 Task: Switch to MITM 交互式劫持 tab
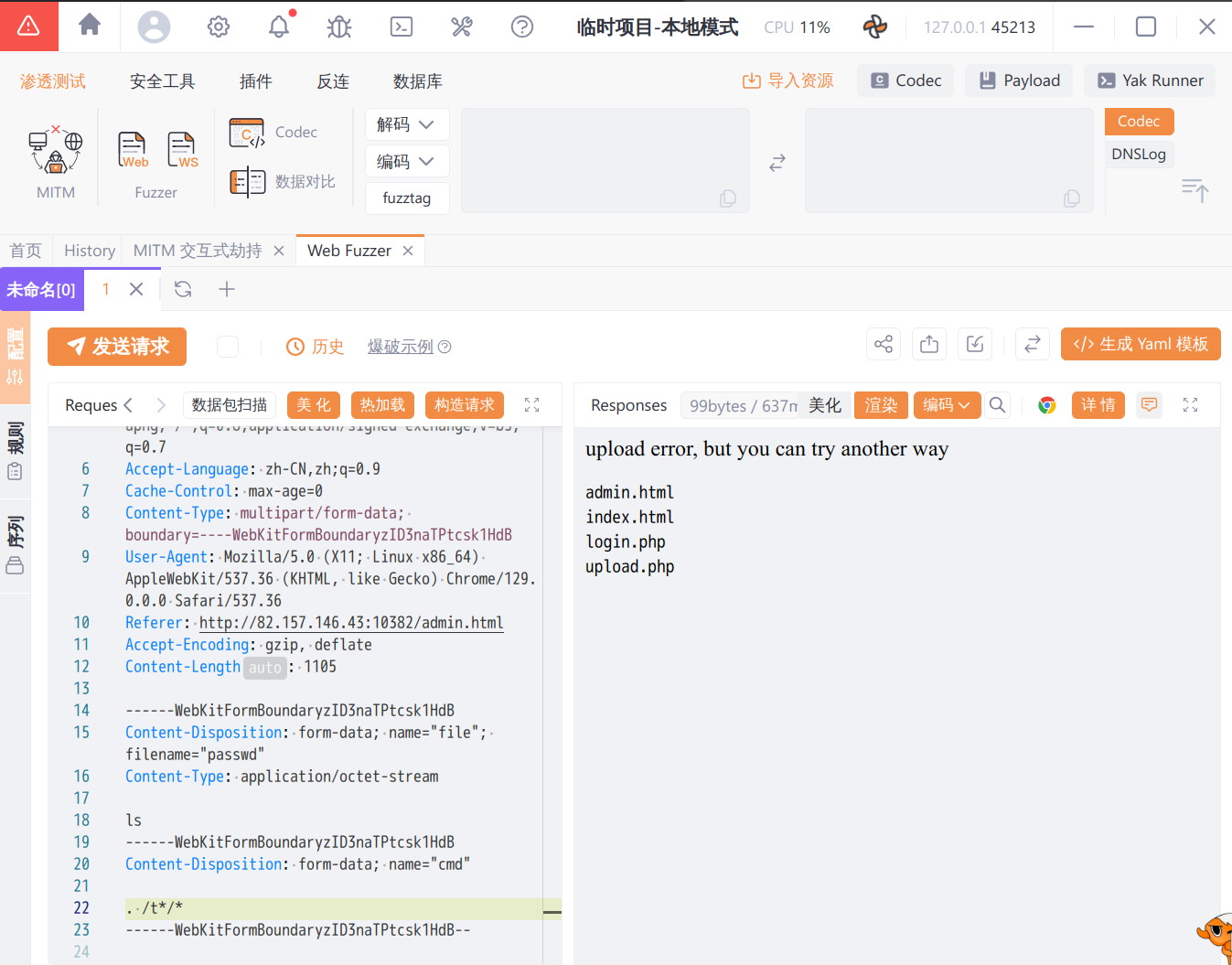click(198, 251)
